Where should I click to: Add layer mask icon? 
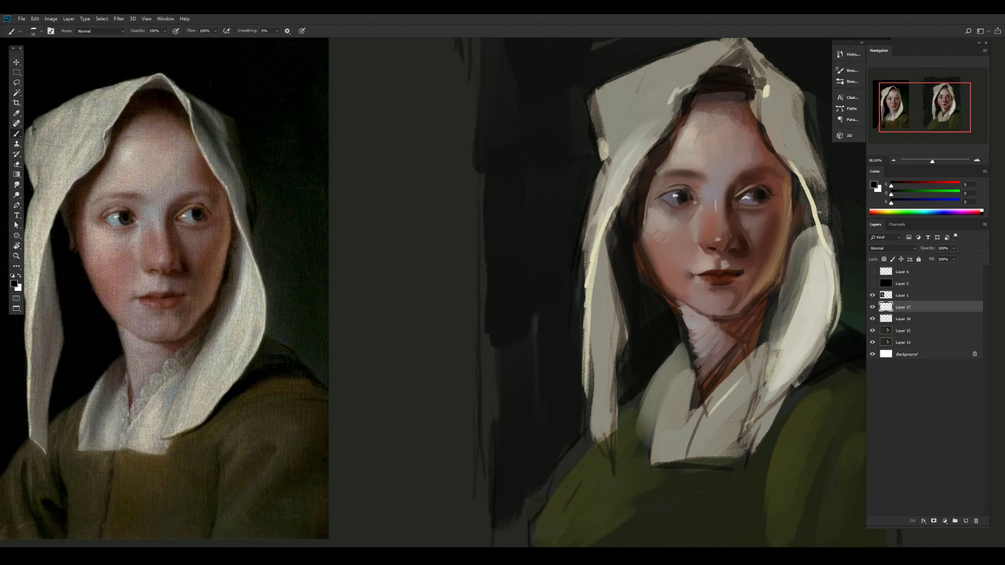point(934,521)
